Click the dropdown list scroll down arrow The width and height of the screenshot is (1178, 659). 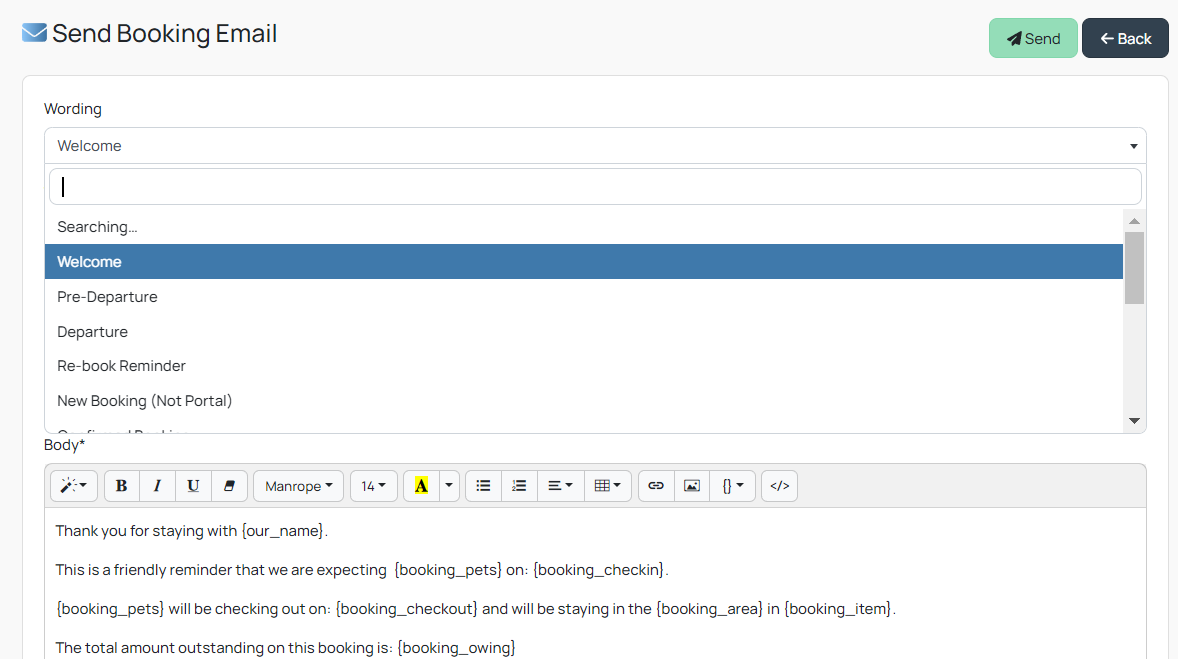(1134, 421)
